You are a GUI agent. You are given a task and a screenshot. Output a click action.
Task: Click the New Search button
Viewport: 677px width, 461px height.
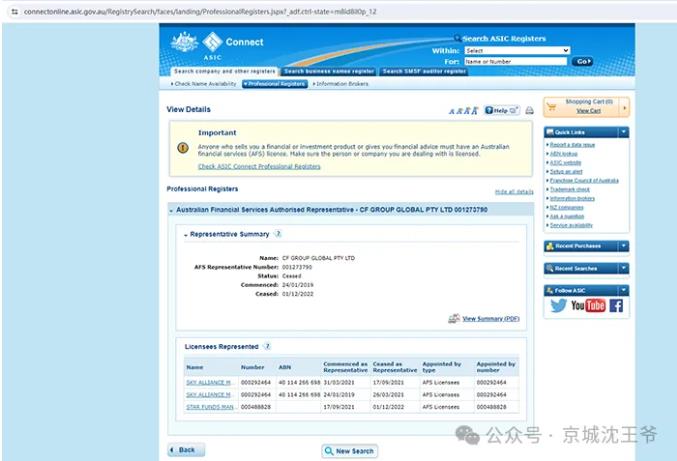pyautogui.click(x=350, y=451)
